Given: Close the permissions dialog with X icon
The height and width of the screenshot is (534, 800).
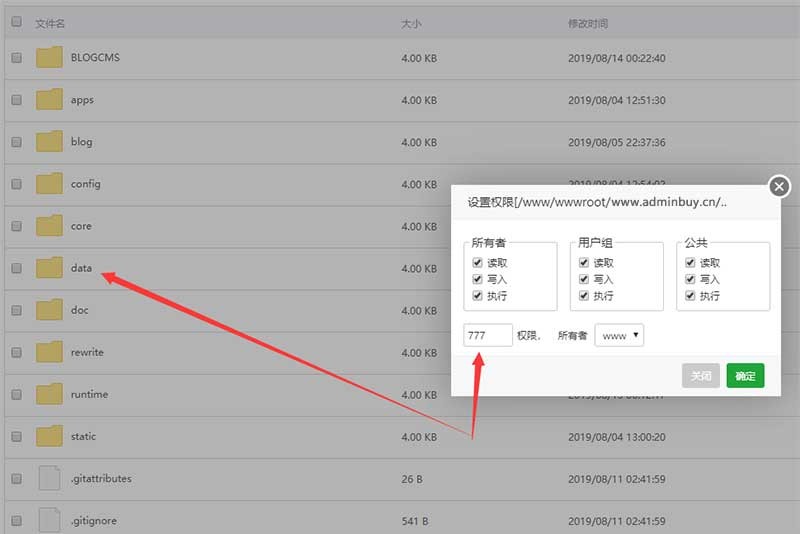Looking at the screenshot, I should (779, 186).
